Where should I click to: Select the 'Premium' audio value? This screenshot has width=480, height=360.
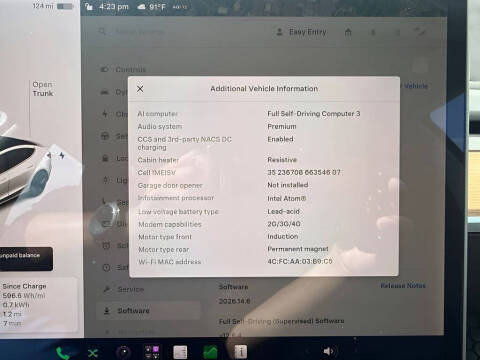click(282, 127)
